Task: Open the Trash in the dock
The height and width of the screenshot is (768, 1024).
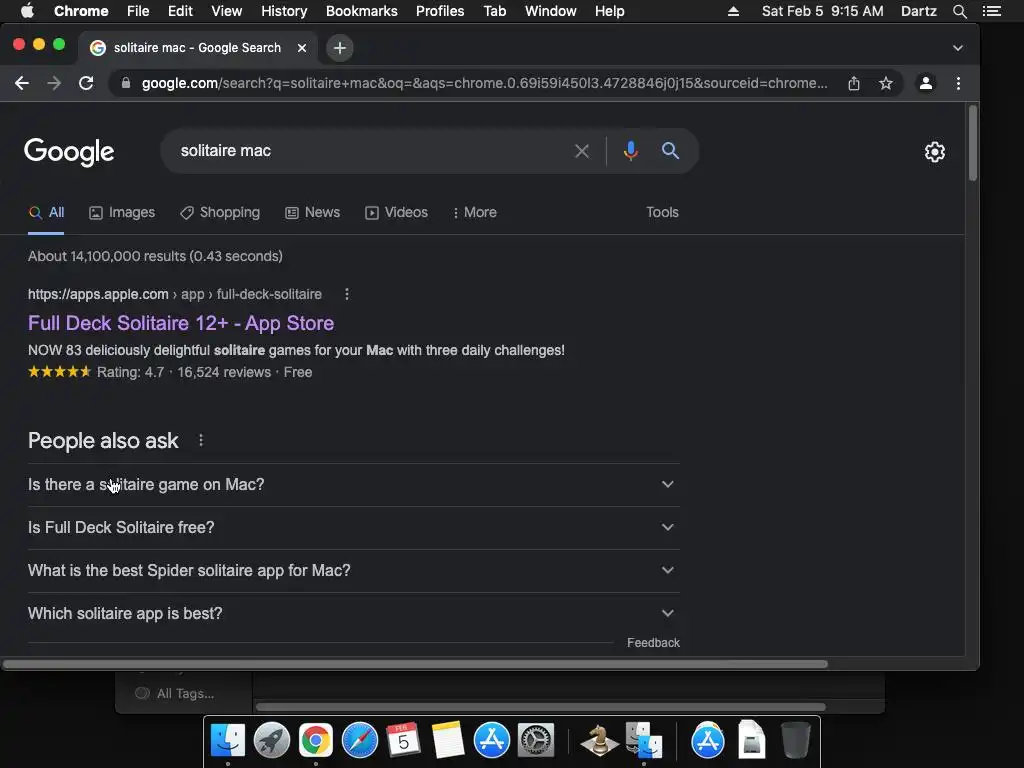Action: pos(795,741)
